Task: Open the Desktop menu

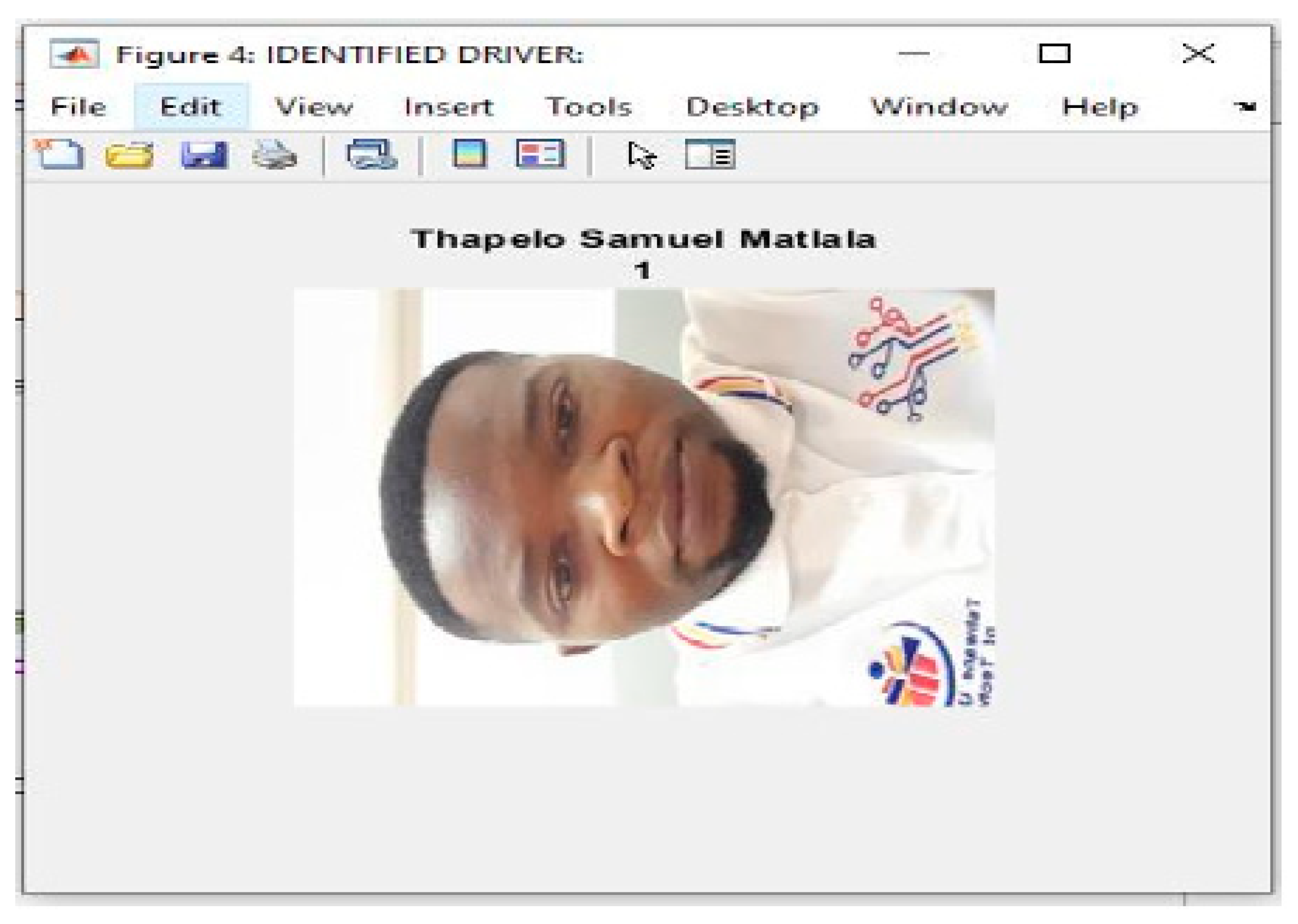Action: [x=752, y=107]
